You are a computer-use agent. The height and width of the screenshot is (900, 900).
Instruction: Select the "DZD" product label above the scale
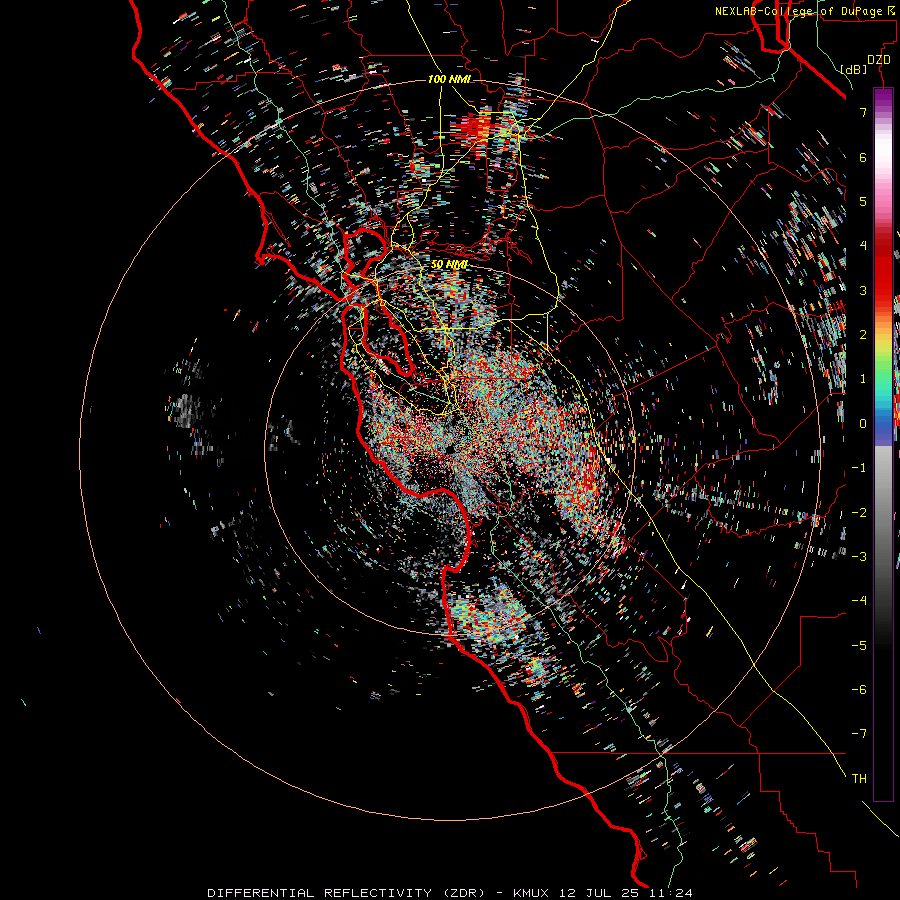tap(879, 60)
